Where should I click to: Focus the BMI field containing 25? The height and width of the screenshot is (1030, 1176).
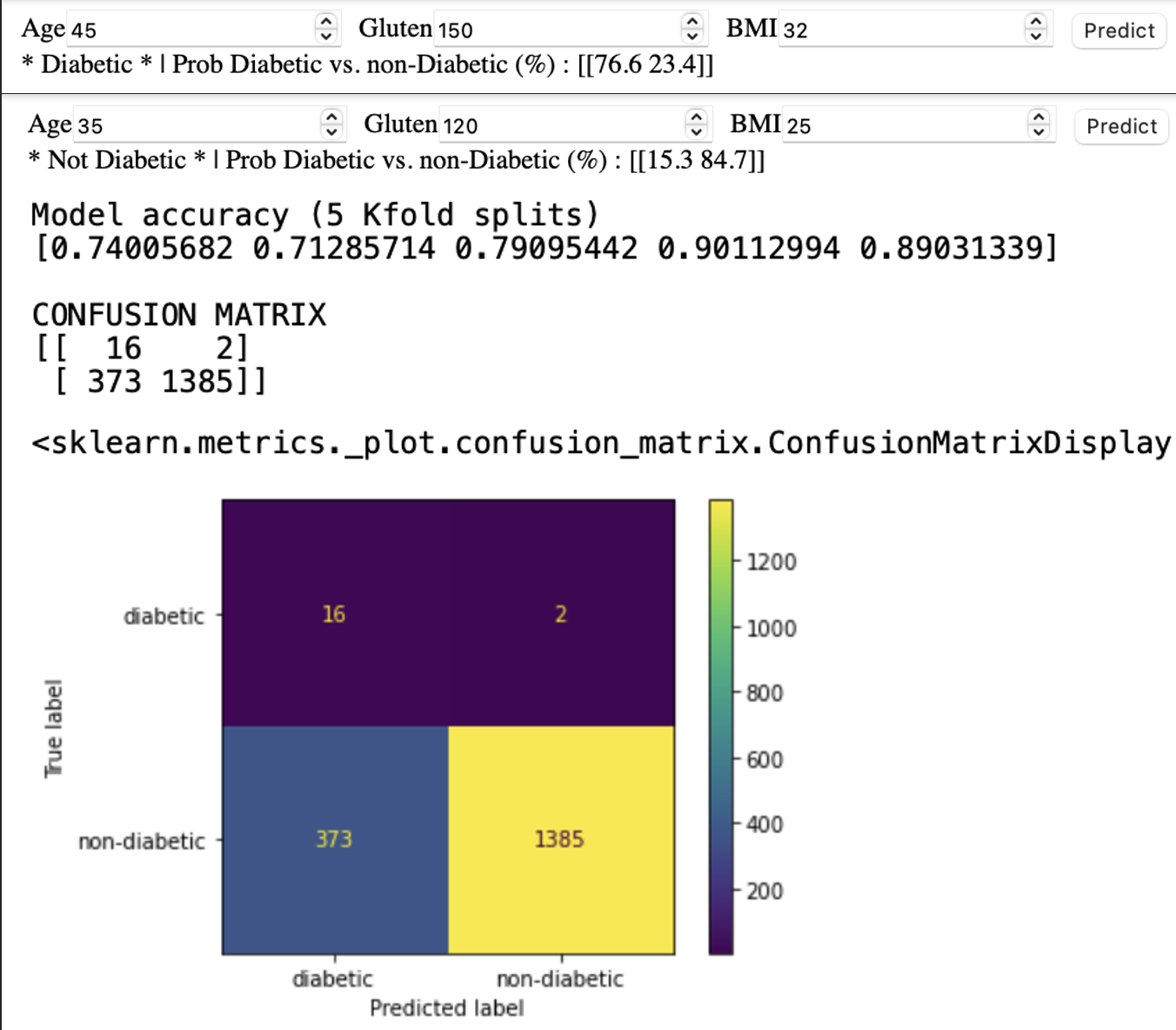pos(918,125)
